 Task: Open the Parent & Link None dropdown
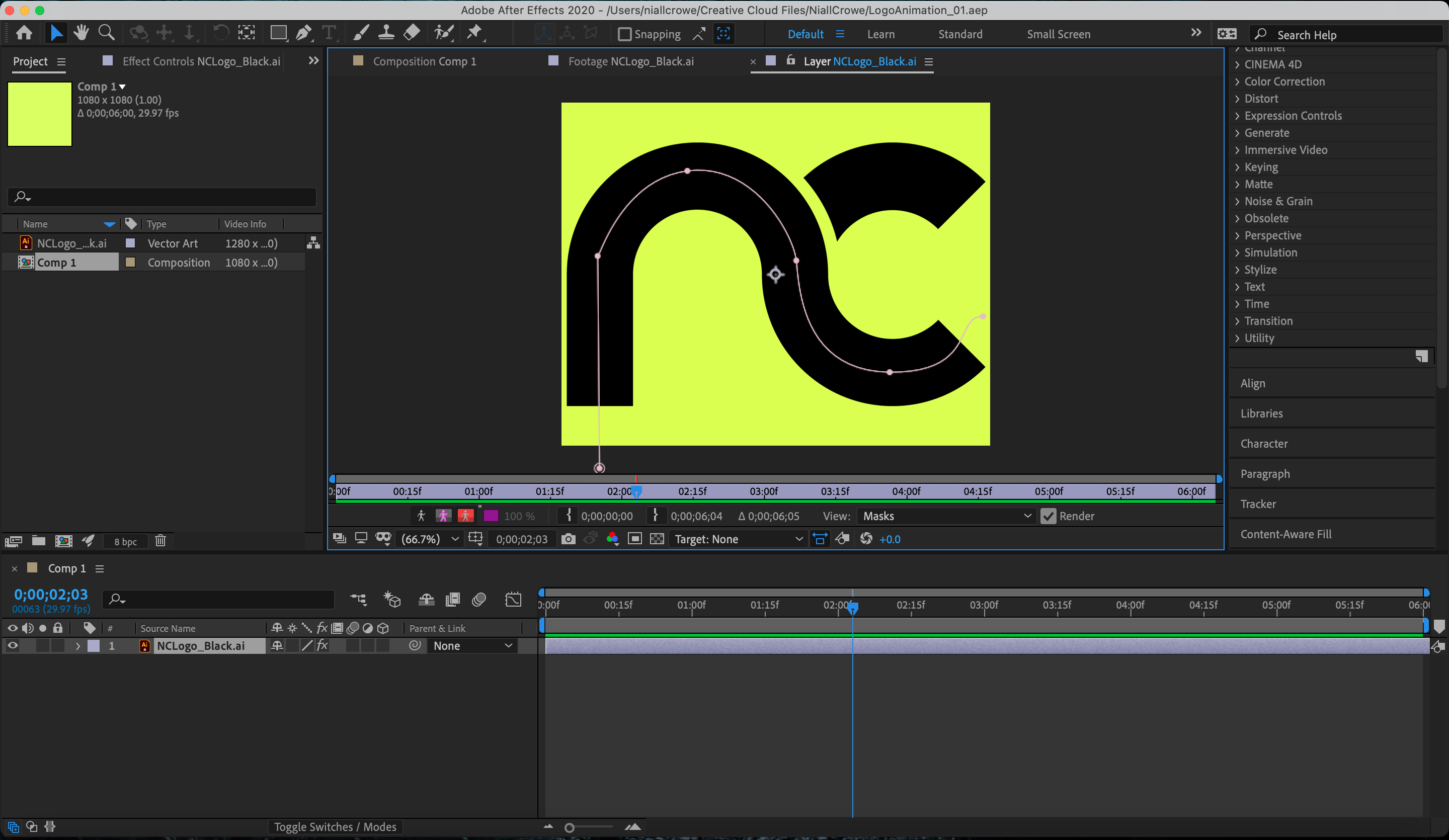tap(471, 646)
